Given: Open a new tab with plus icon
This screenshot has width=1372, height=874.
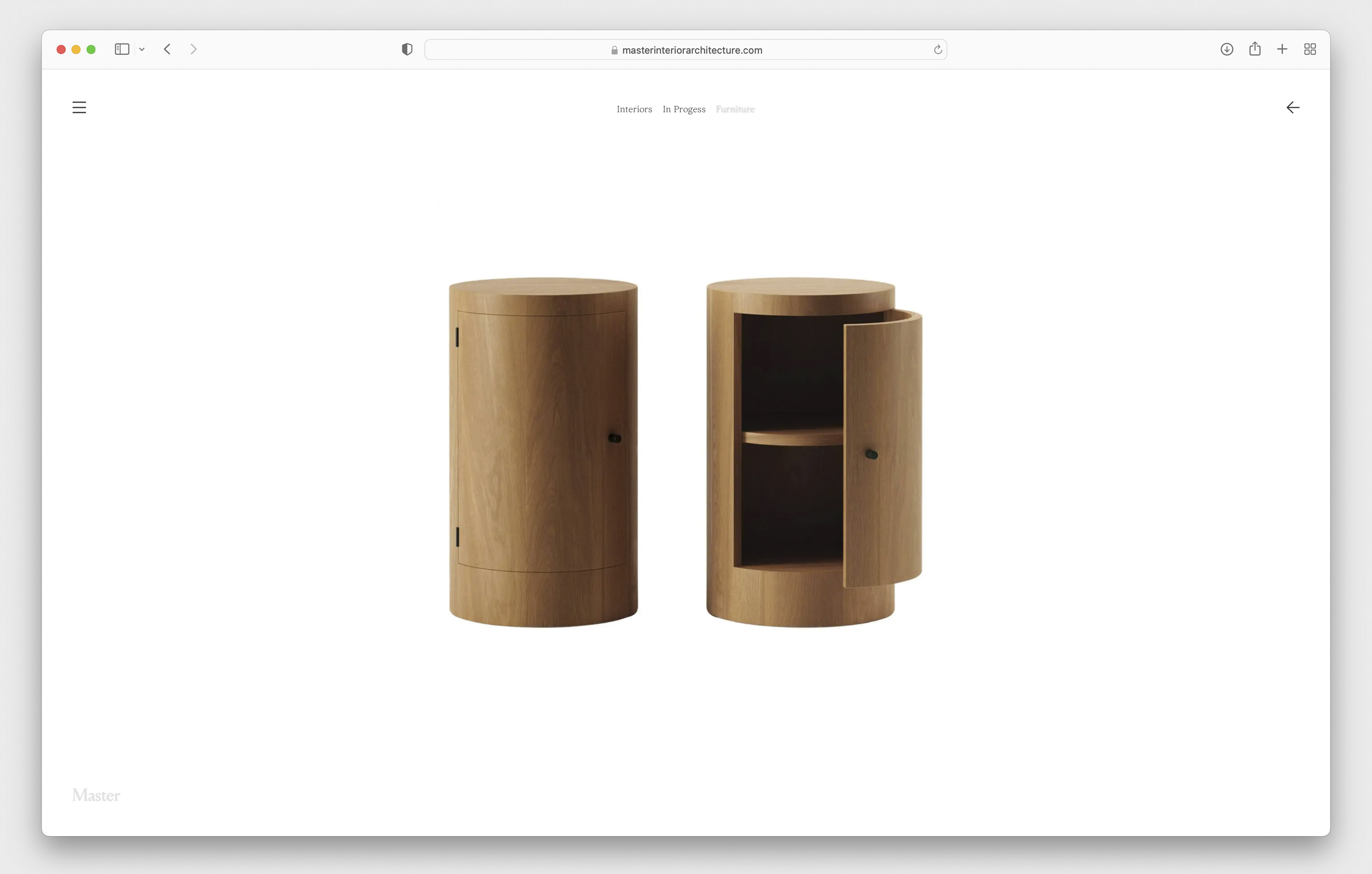Looking at the screenshot, I should [x=1282, y=49].
